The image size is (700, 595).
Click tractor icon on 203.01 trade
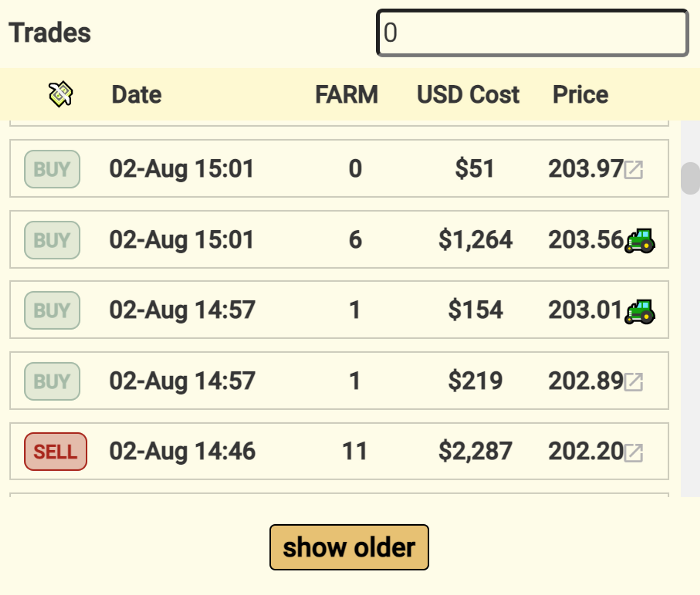click(x=640, y=311)
